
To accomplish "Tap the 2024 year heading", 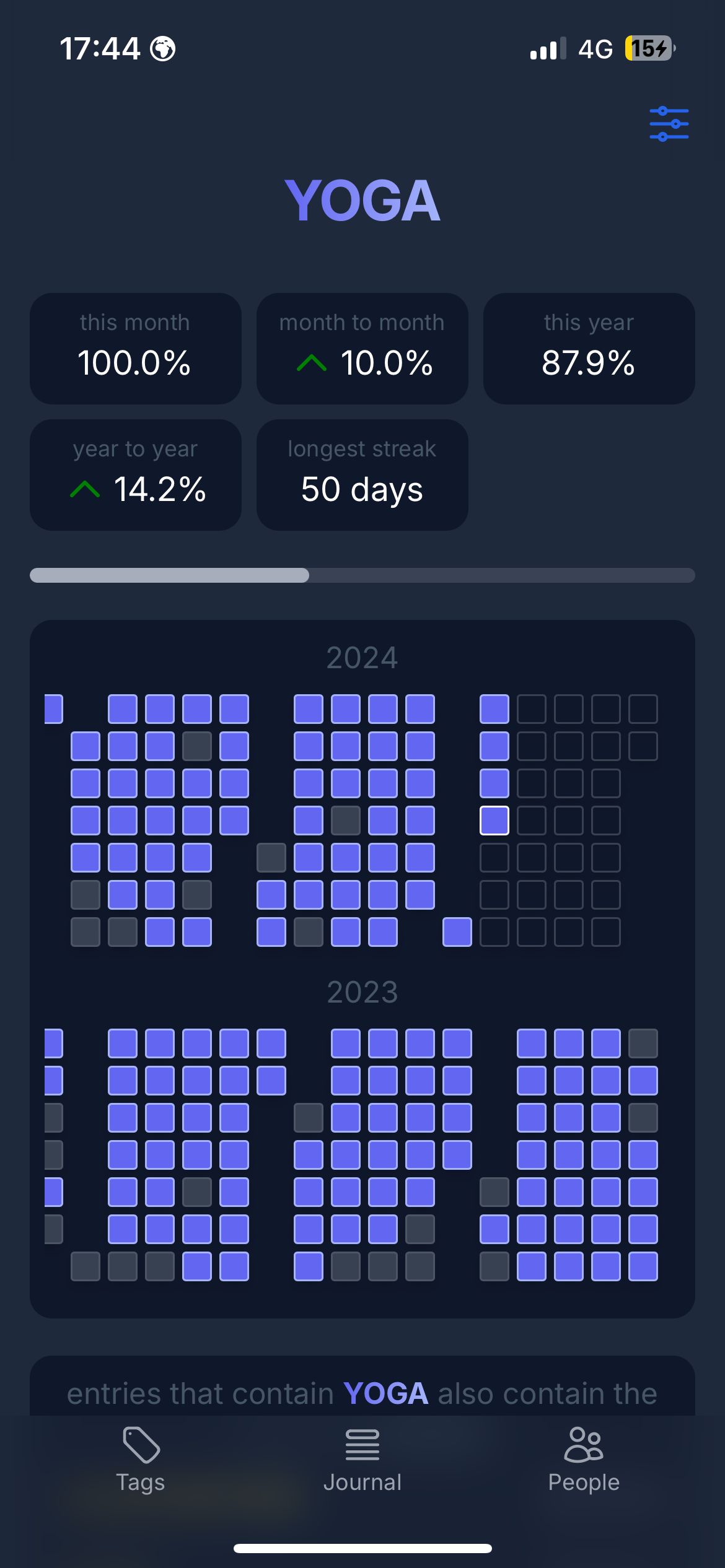I will click(362, 658).
